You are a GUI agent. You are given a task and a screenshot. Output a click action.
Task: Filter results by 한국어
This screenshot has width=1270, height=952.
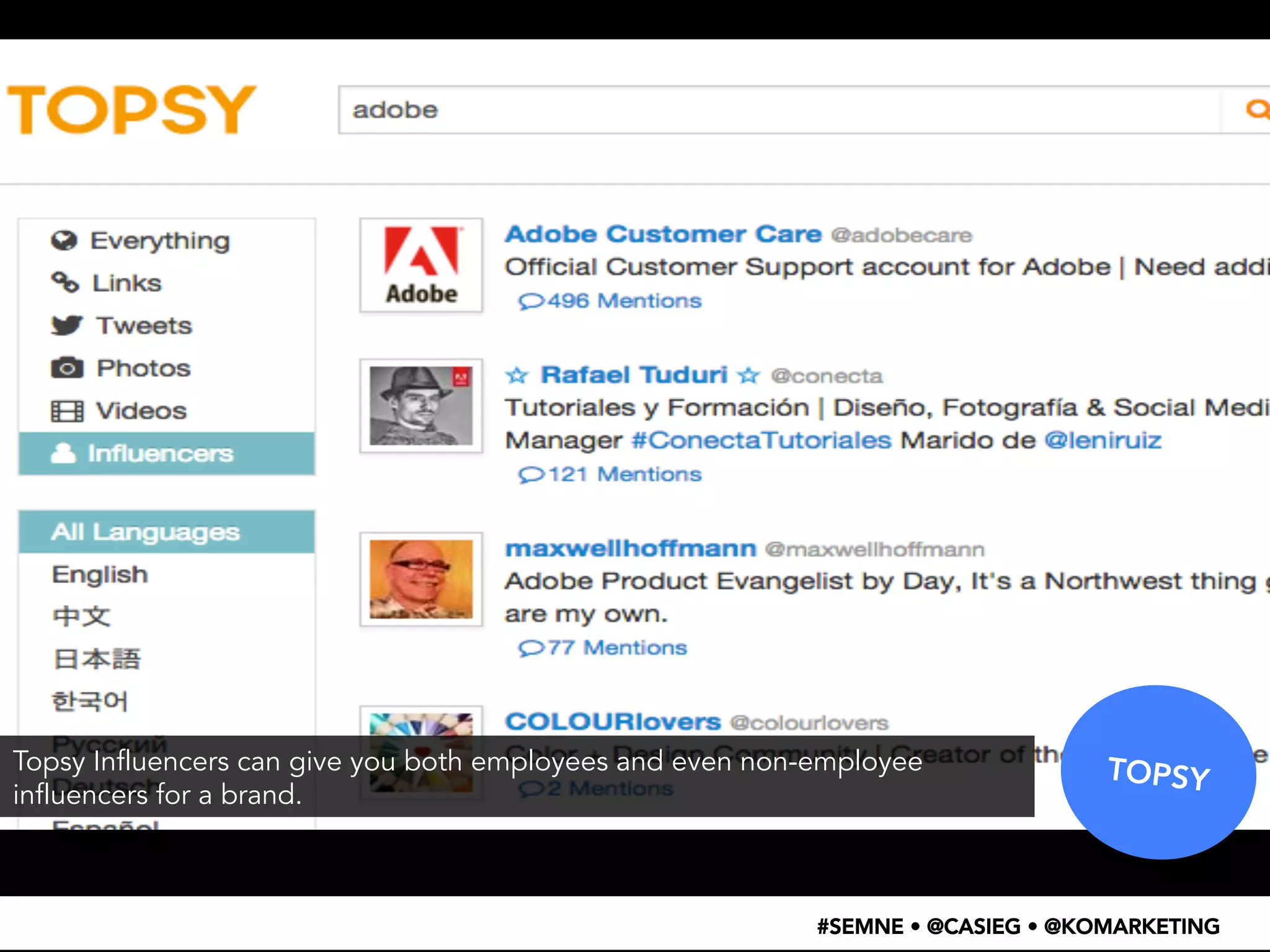pyautogui.click(x=89, y=701)
